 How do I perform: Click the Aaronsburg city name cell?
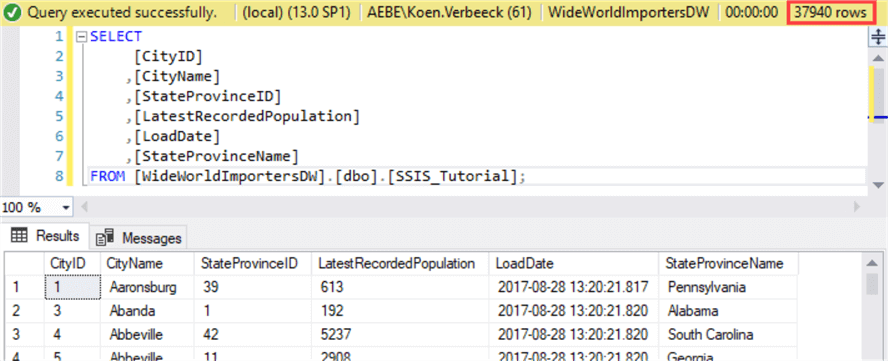(148, 287)
